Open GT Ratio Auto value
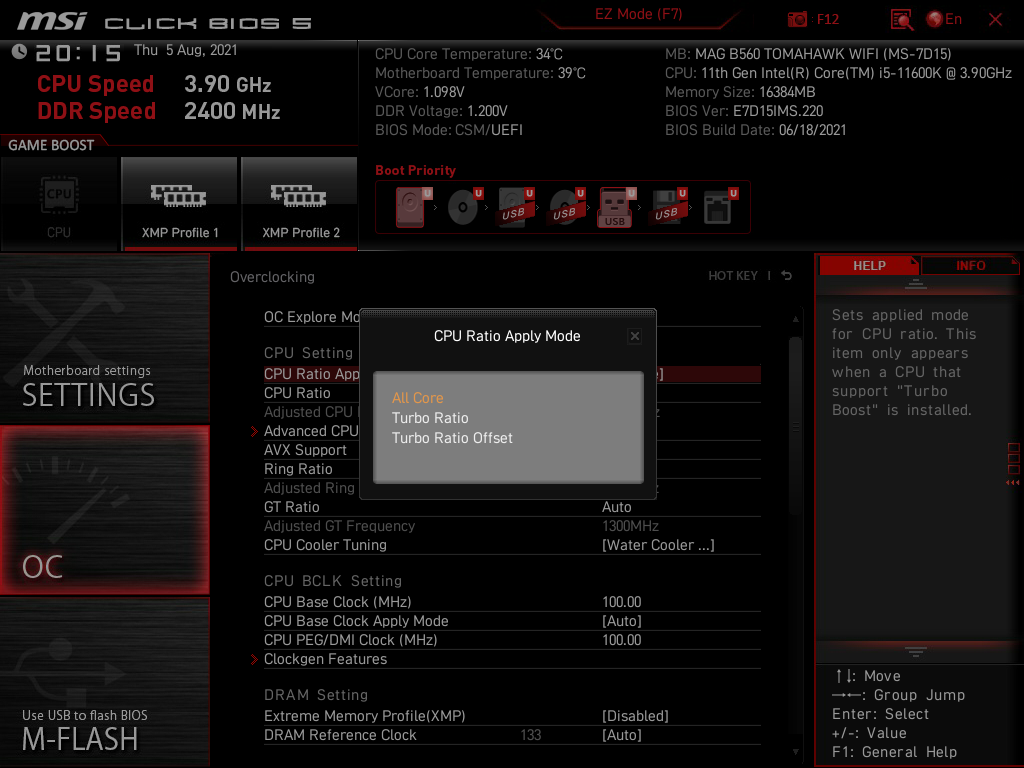1024x768 pixels. [616, 507]
